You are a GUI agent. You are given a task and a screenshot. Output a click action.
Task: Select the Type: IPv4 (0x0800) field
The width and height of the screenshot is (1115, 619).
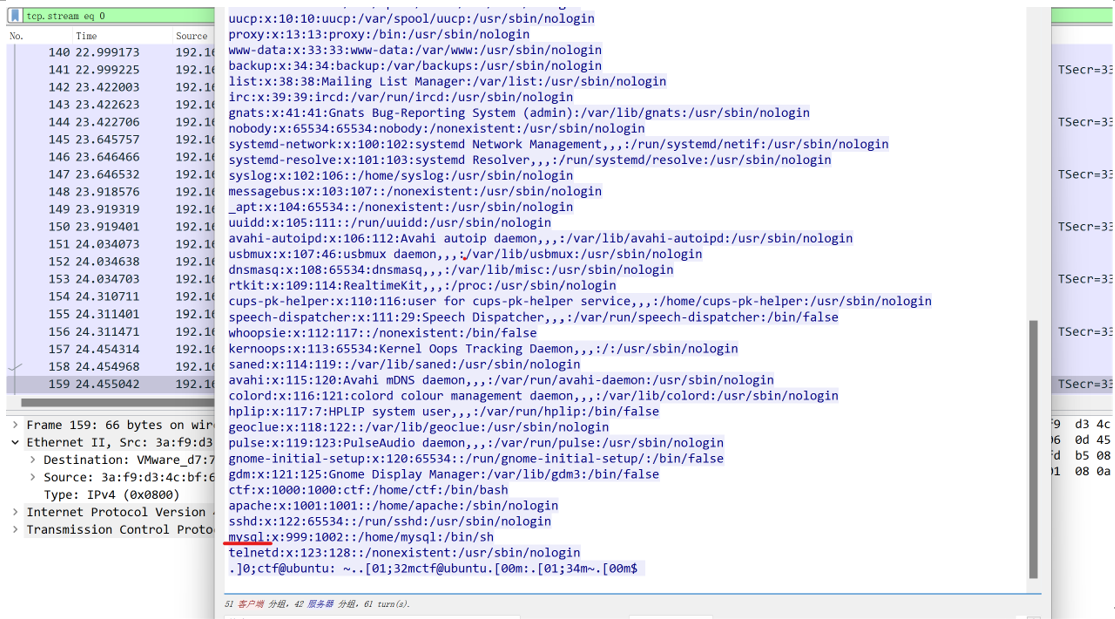pos(111,494)
